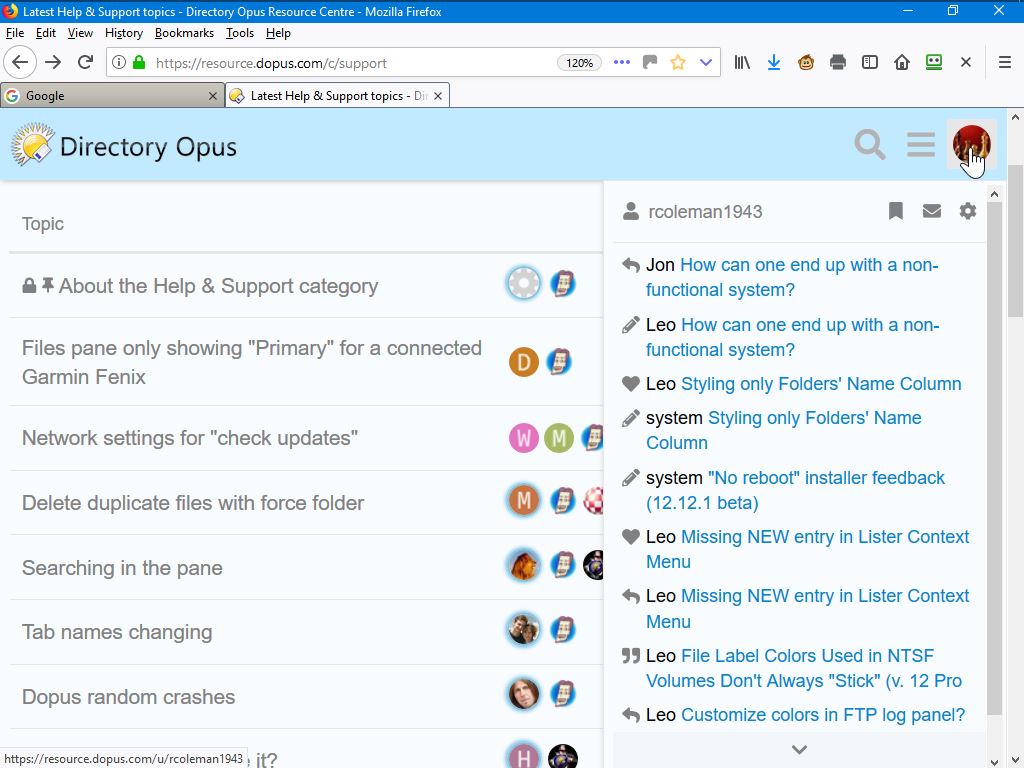Go back with the Firefox back arrow
The width and height of the screenshot is (1024, 768).
[x=20, y=63]
